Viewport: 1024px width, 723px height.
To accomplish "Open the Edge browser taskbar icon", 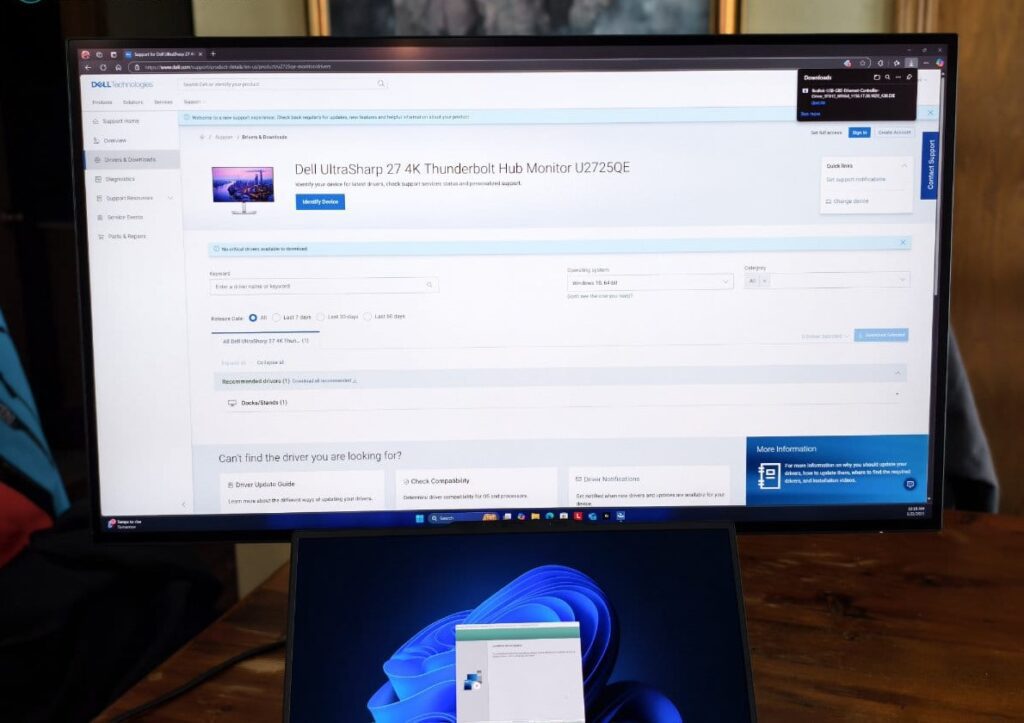I will (x=550, y=516).
